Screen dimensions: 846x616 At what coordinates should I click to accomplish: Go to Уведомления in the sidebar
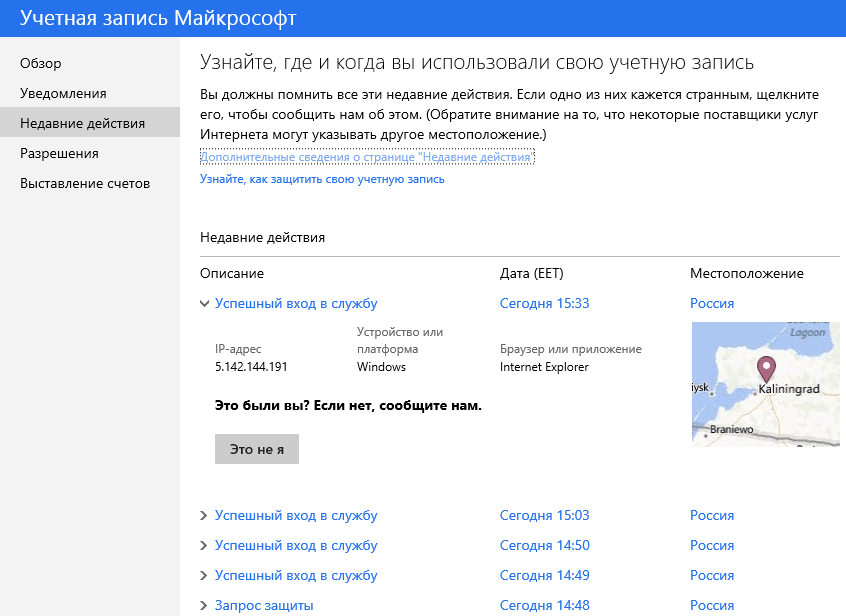coord(63,93)
